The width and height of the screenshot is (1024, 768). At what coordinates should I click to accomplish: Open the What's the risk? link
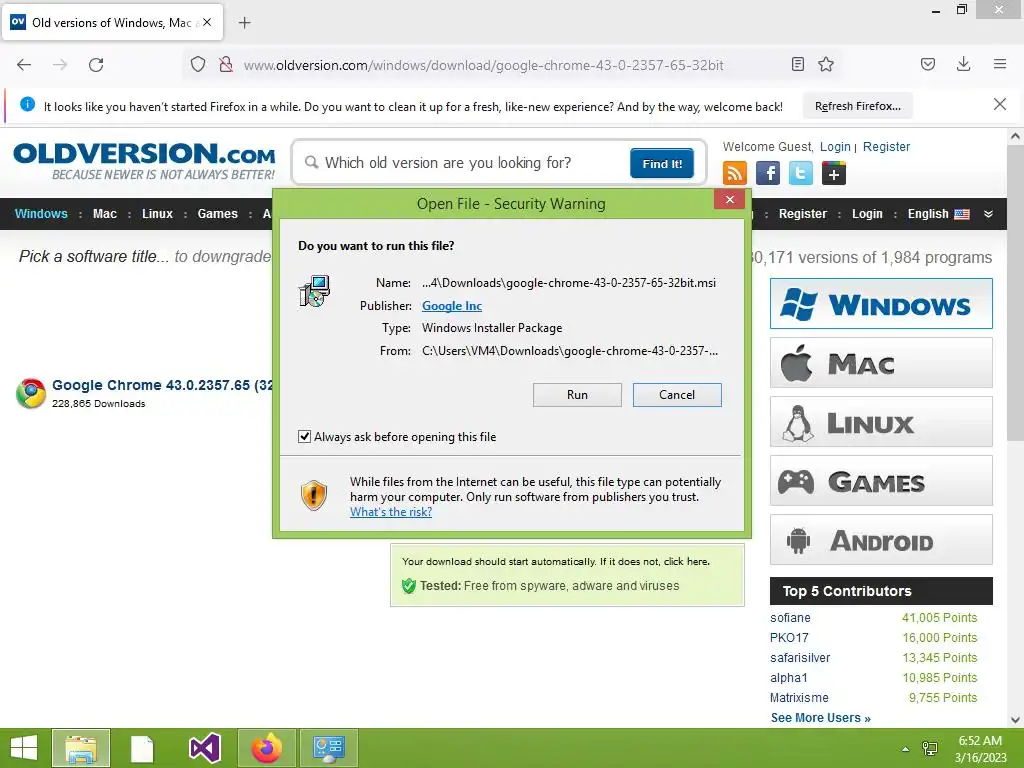(391, 512)
